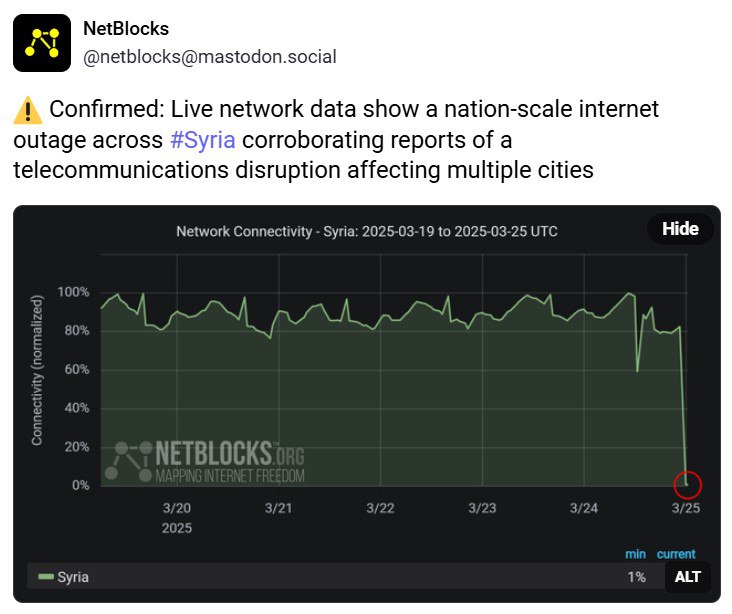The image size is (732, 614).
Task: Click the 'min' legend column header
Action: pyautogui.click(x=635, y=554)
